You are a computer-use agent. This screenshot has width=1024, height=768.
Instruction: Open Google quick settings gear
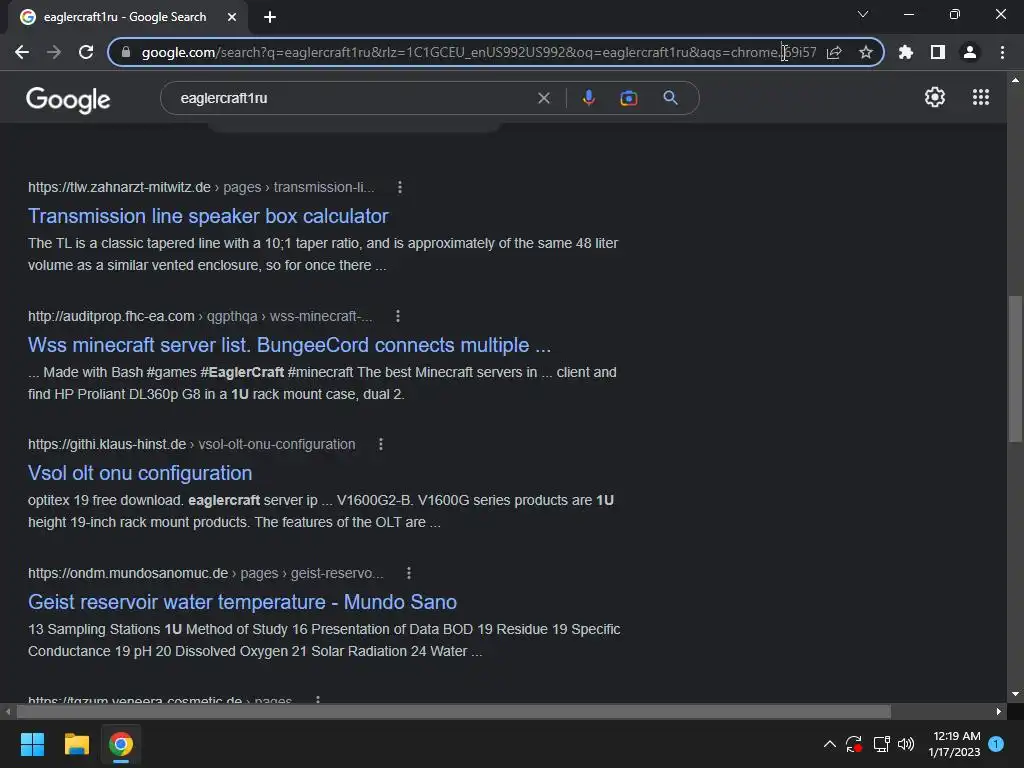pos(935,97)
